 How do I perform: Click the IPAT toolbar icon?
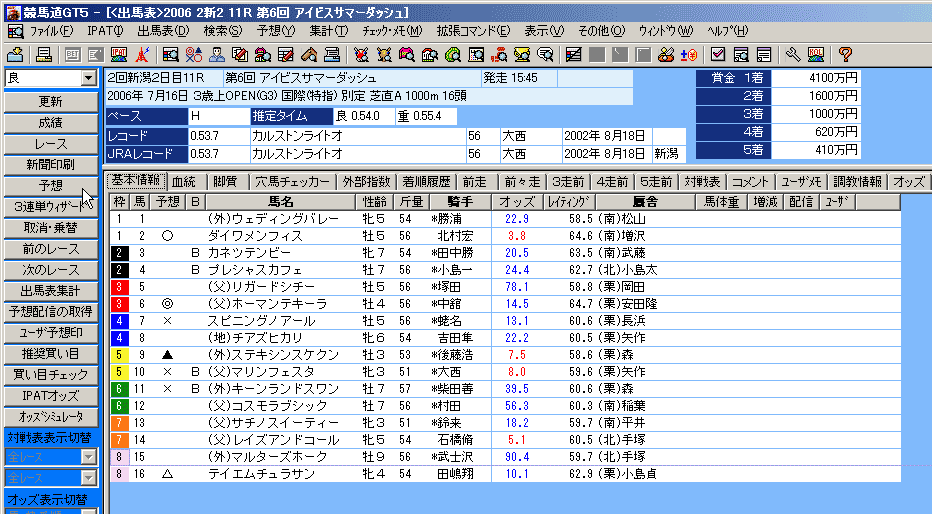(120, 54)
